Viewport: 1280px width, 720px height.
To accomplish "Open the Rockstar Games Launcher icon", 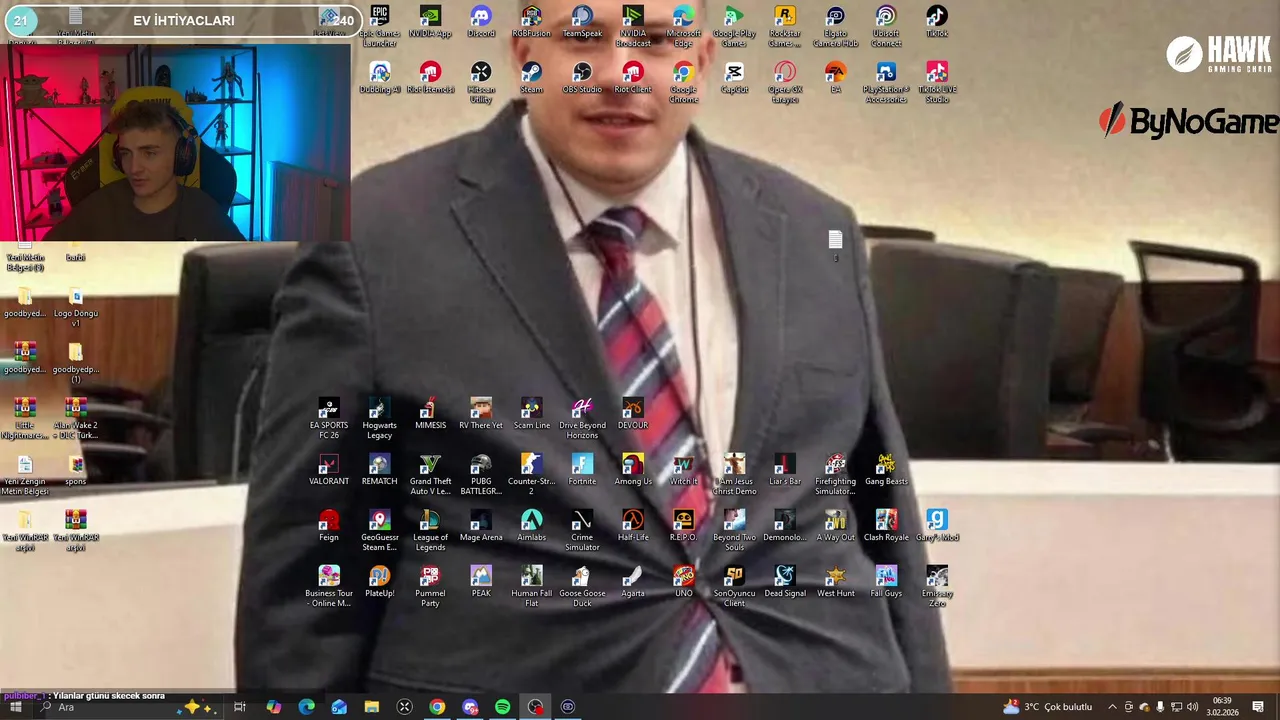I will 785,26.
